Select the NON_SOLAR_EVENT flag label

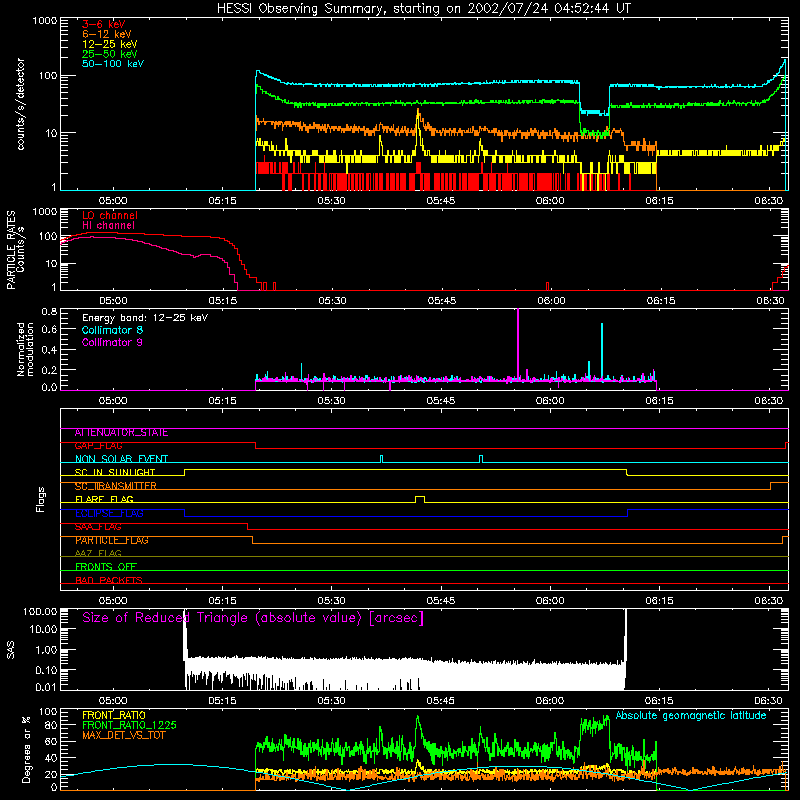click(x=121, y=459)
